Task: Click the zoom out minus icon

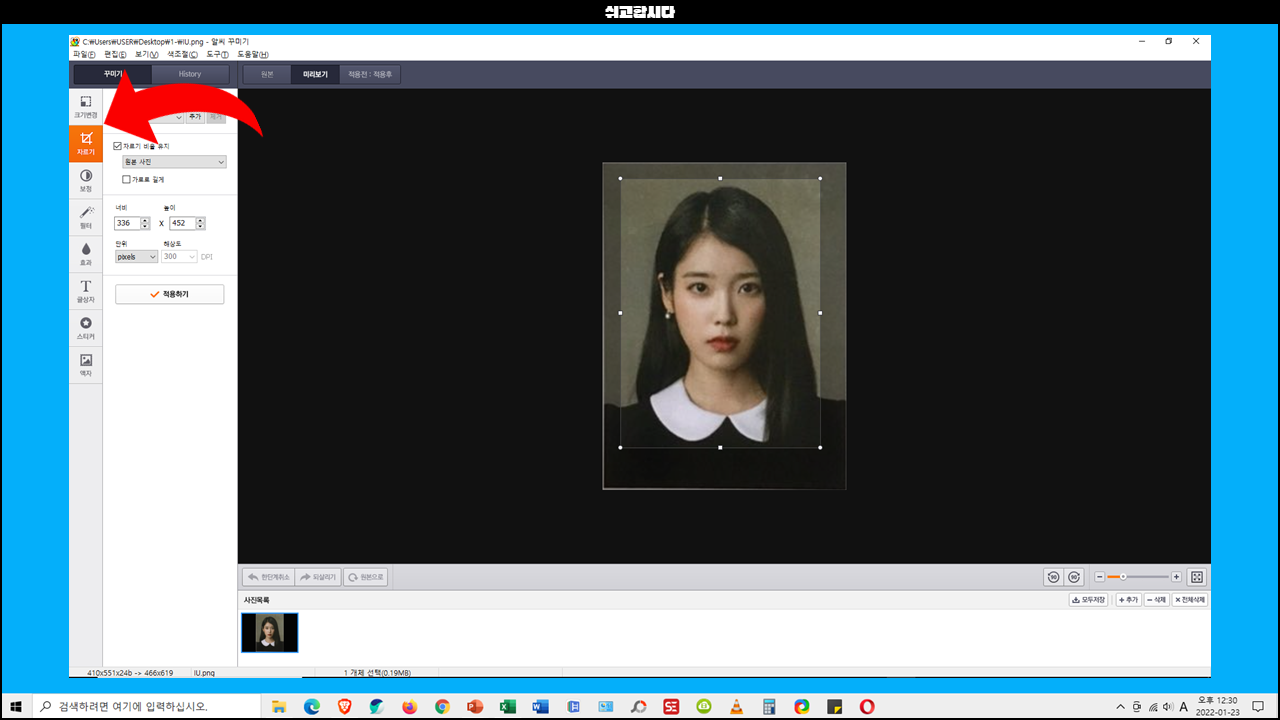Action: click(1100, 577)
